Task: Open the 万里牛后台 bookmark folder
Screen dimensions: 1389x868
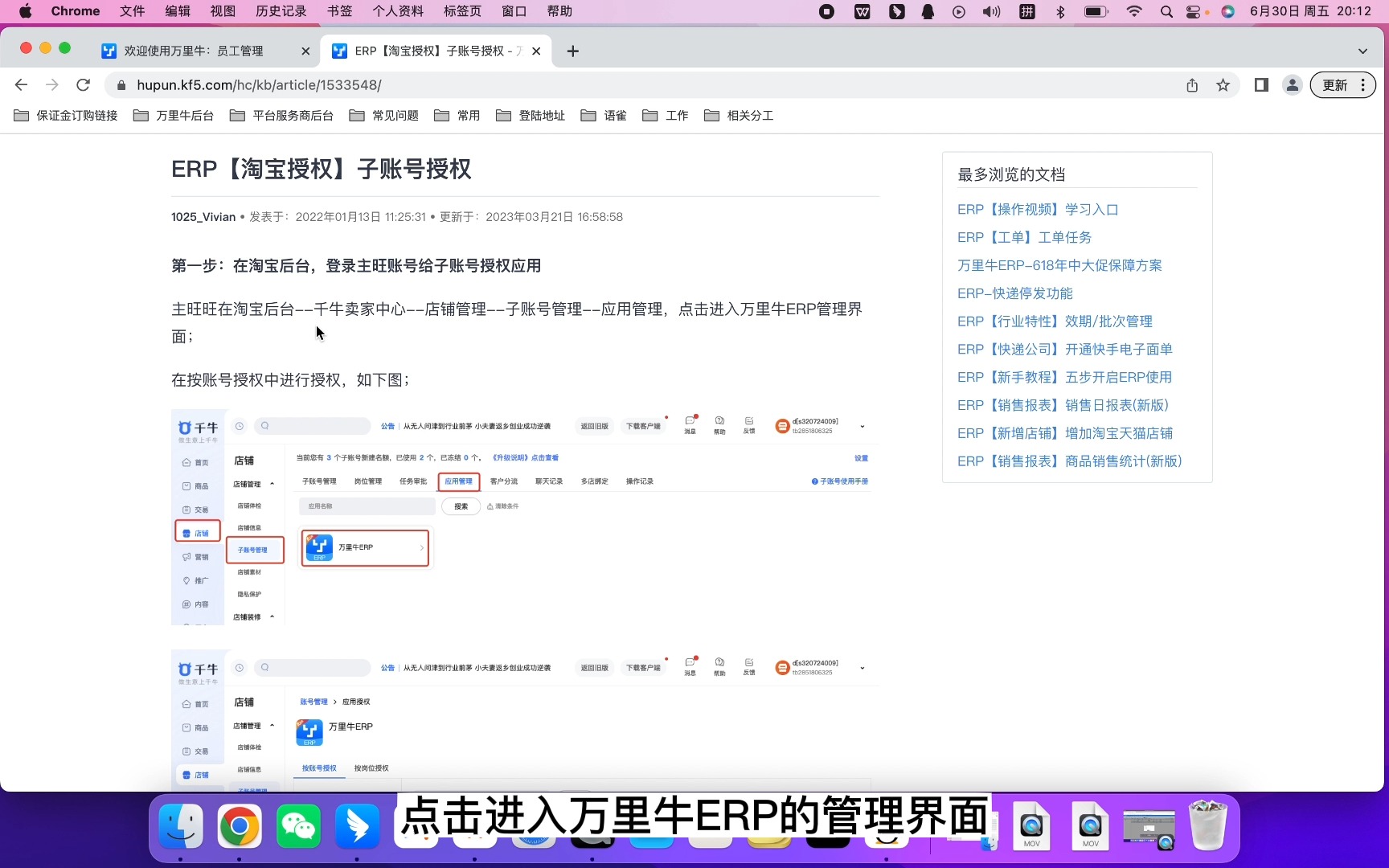Action: pyautogui.click(x=174, y=116)
